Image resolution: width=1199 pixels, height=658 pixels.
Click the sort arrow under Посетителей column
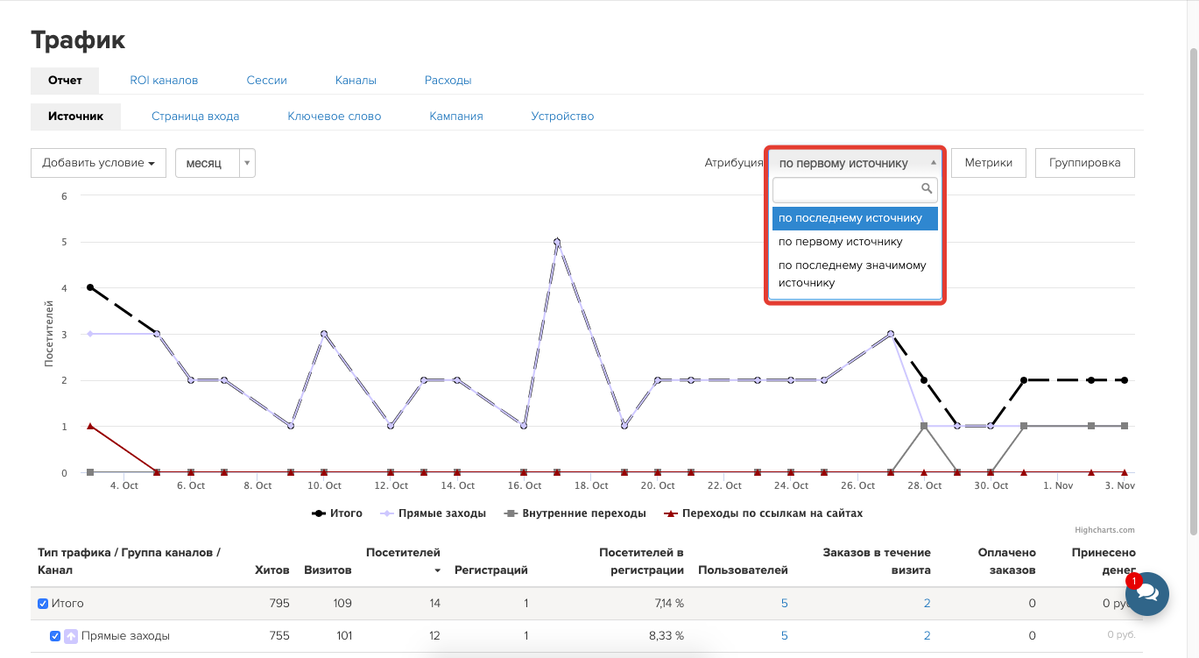point(437,571)
